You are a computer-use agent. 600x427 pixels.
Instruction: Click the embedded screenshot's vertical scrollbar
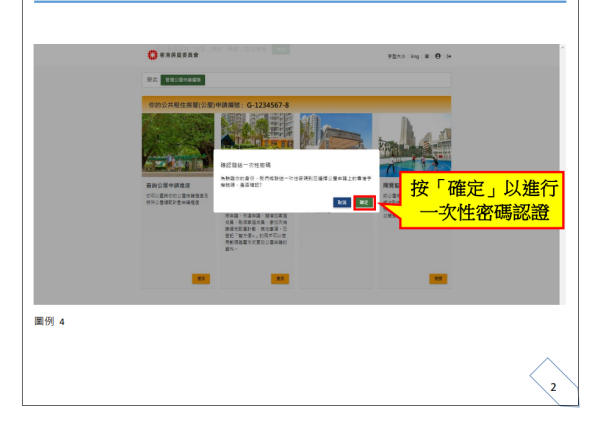pos(562,174)
